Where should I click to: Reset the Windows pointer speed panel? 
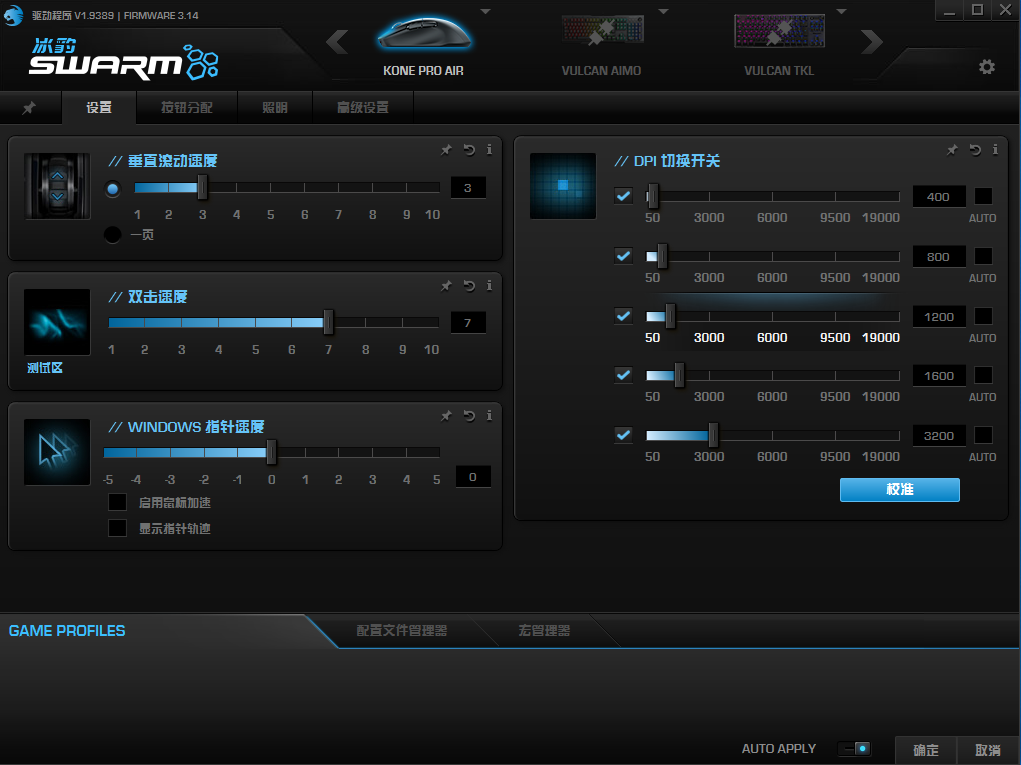(x=469, y=415)
